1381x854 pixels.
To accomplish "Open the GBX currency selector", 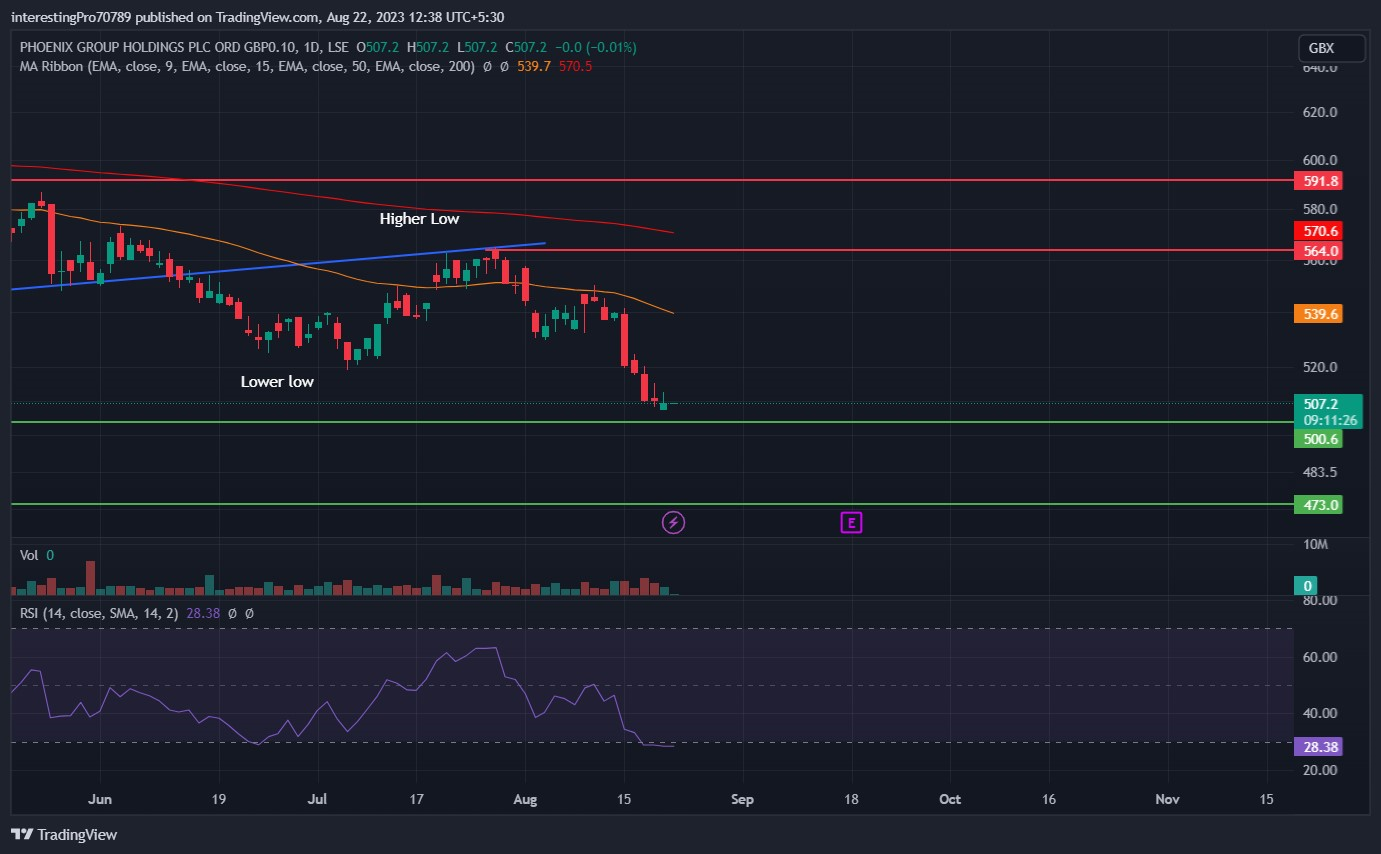I will coord(1331,48).
